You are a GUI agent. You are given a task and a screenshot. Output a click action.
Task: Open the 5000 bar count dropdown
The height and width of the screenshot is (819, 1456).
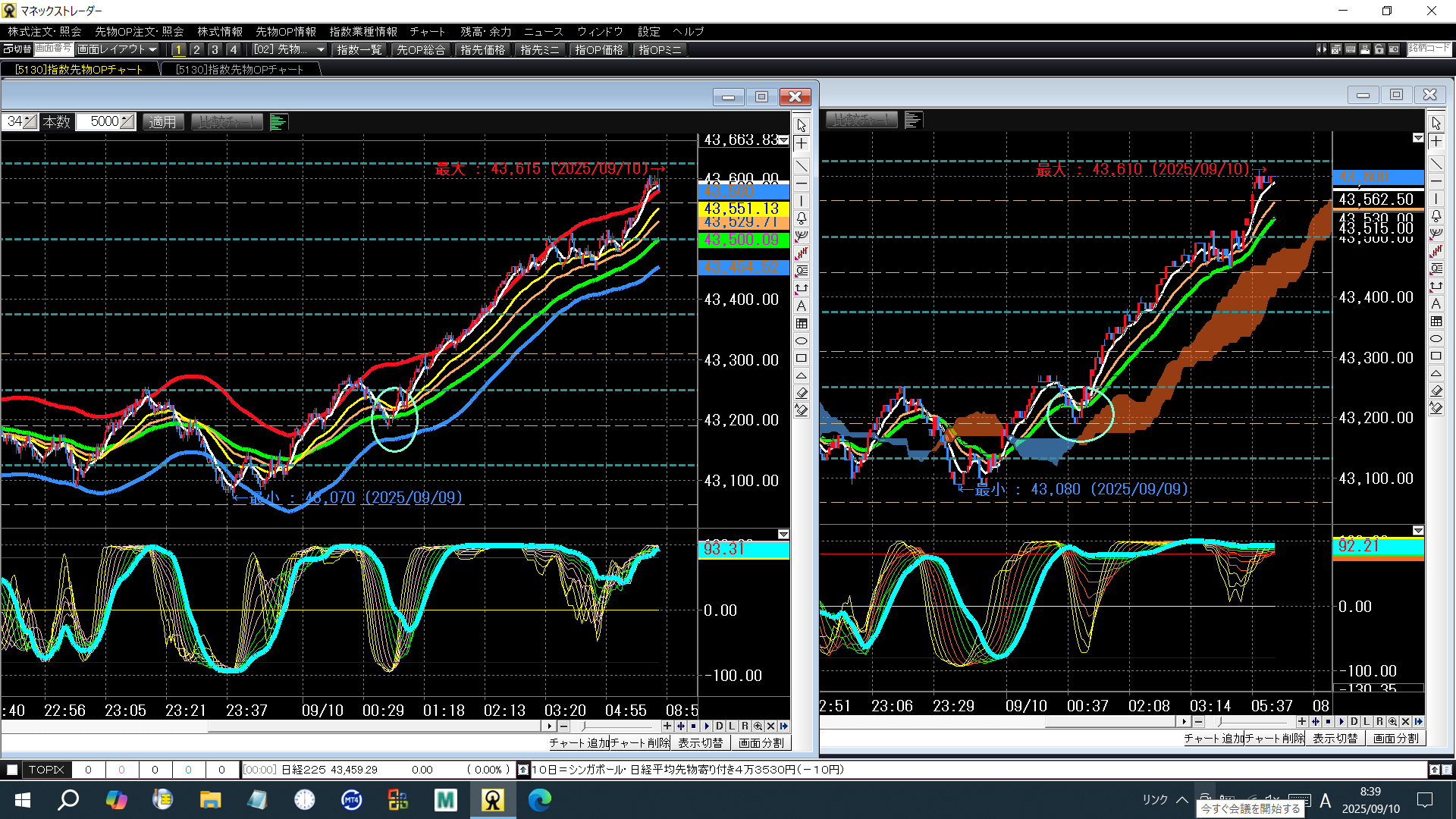coord(127,121)
